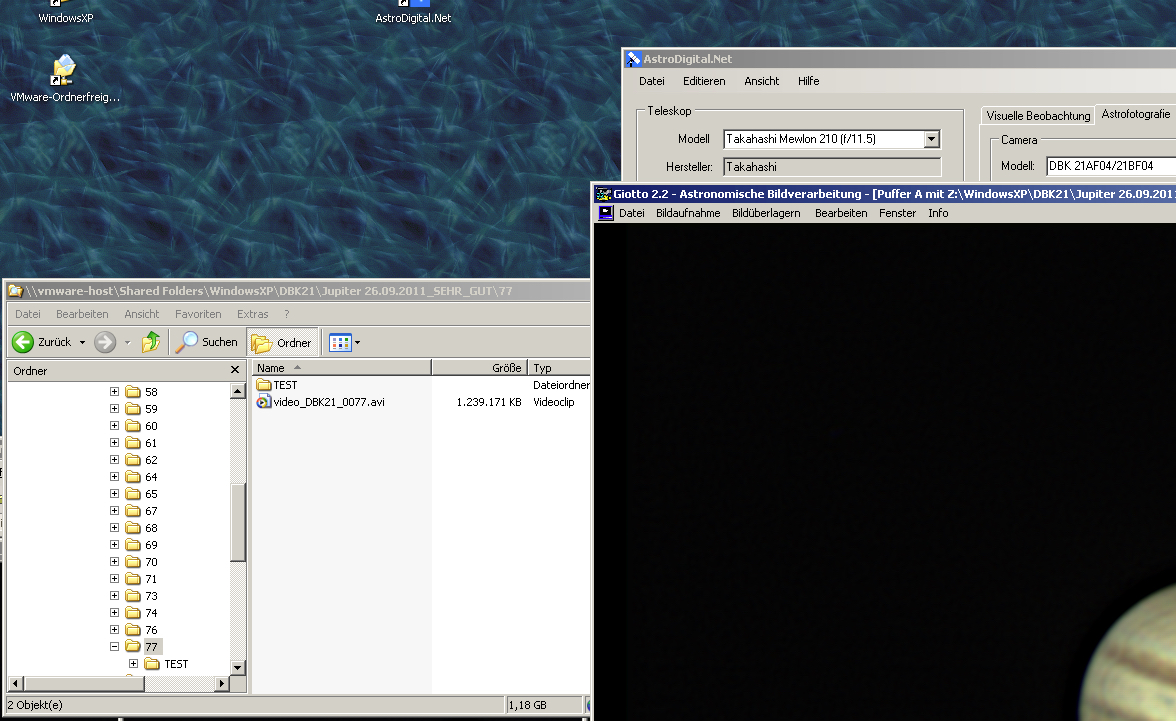Switch to the Visuelle Beobachtung tab
This screenshot has width=1176, height=721.
(x=1038, y=116)
